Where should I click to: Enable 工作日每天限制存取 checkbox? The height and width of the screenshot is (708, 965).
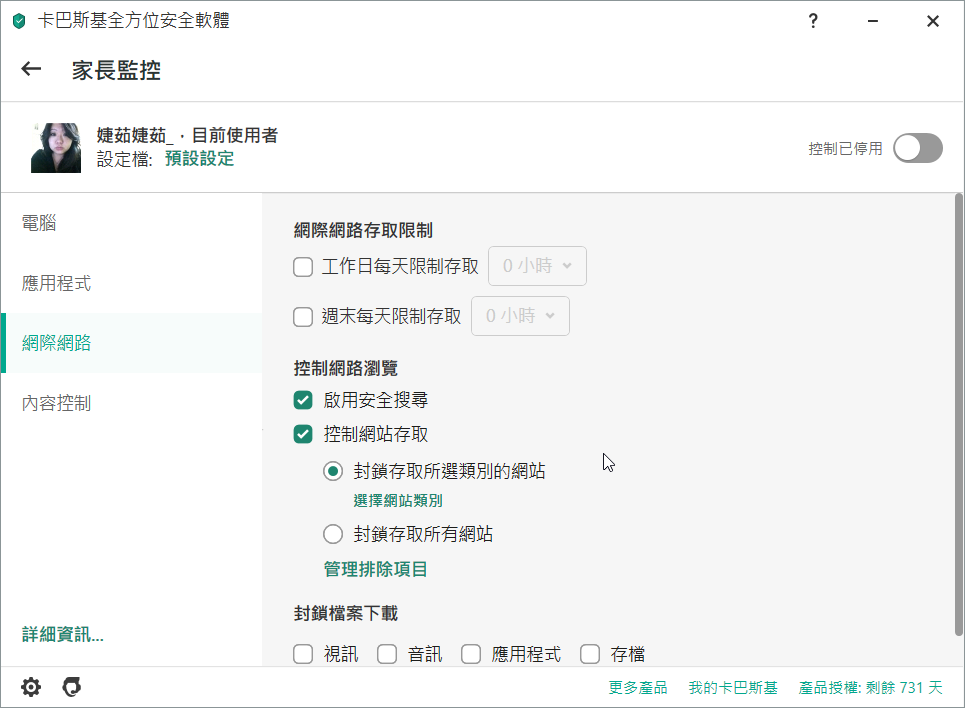[x=303, y=267]
